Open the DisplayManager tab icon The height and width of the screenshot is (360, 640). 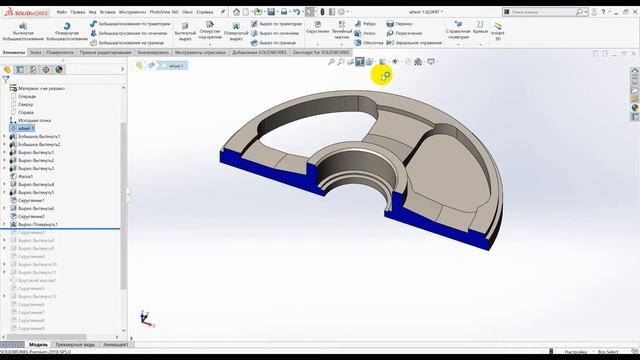point(59,70)
